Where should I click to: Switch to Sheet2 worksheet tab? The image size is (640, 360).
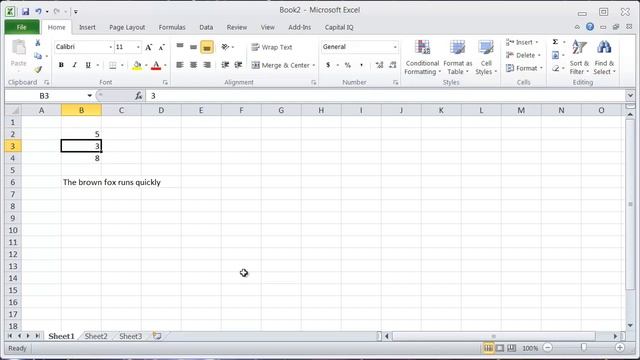pyautogui.click(x=96, y=336)
